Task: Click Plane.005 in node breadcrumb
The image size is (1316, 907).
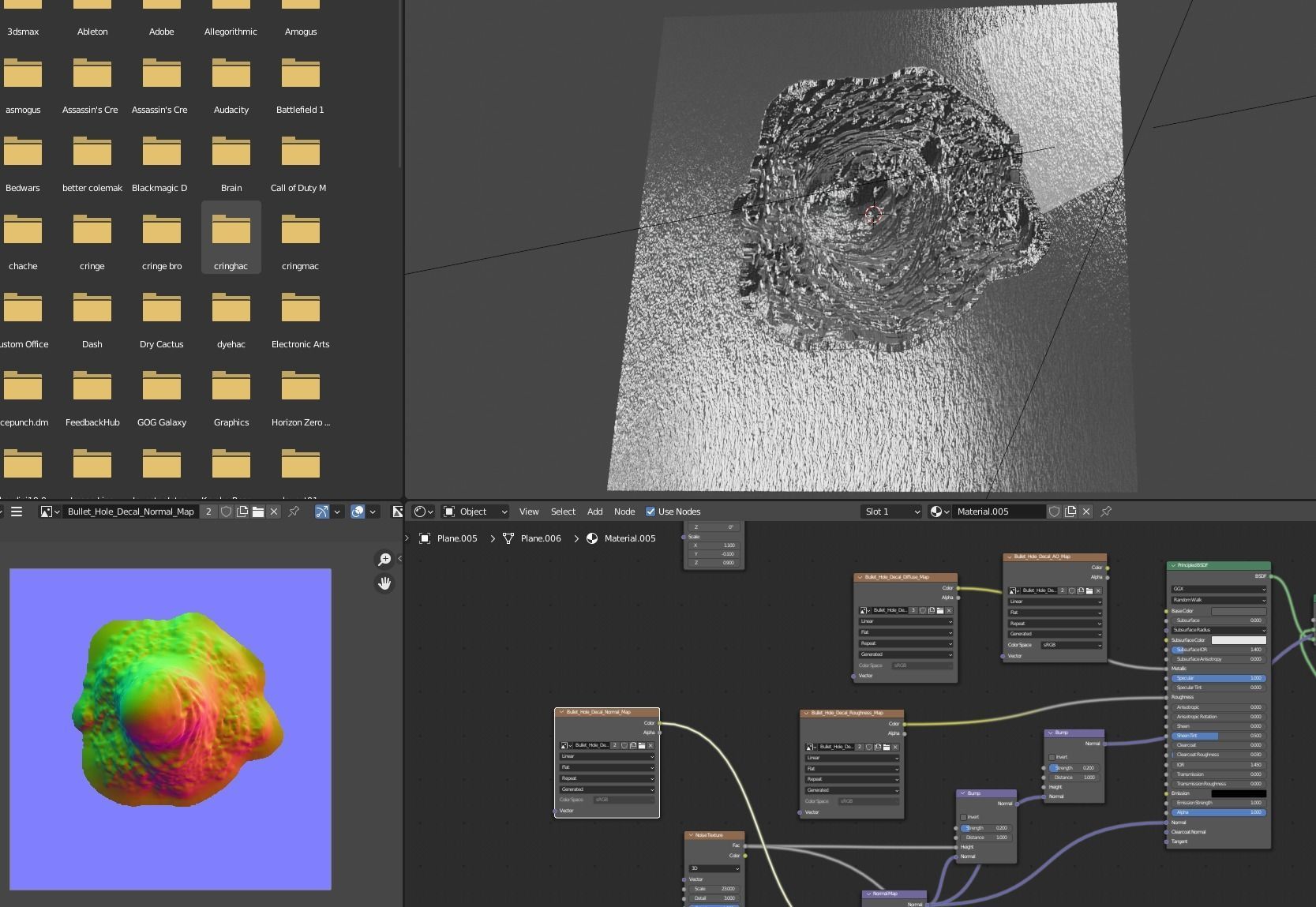Action: pos(457,538)
